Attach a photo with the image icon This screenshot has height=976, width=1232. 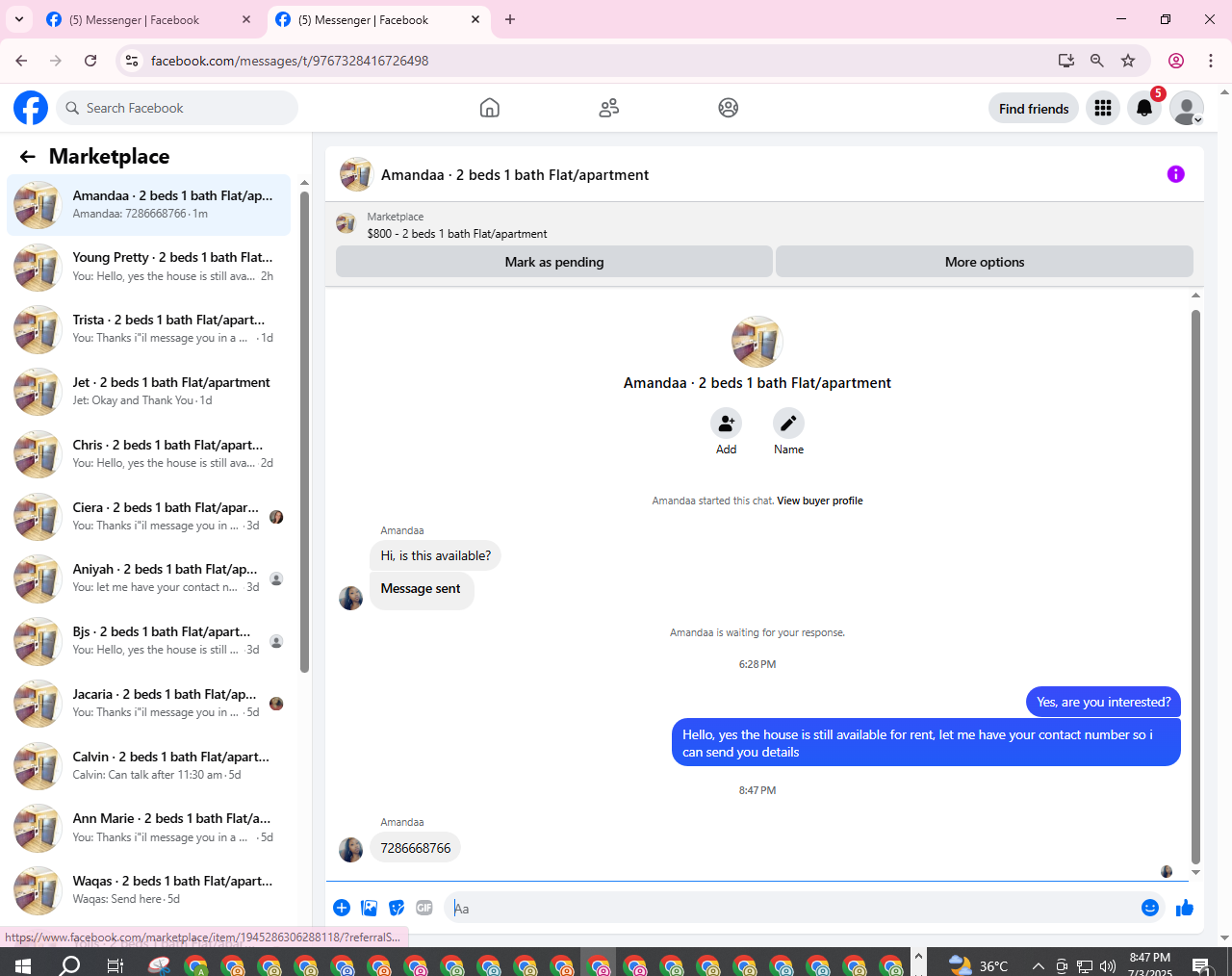369,908
